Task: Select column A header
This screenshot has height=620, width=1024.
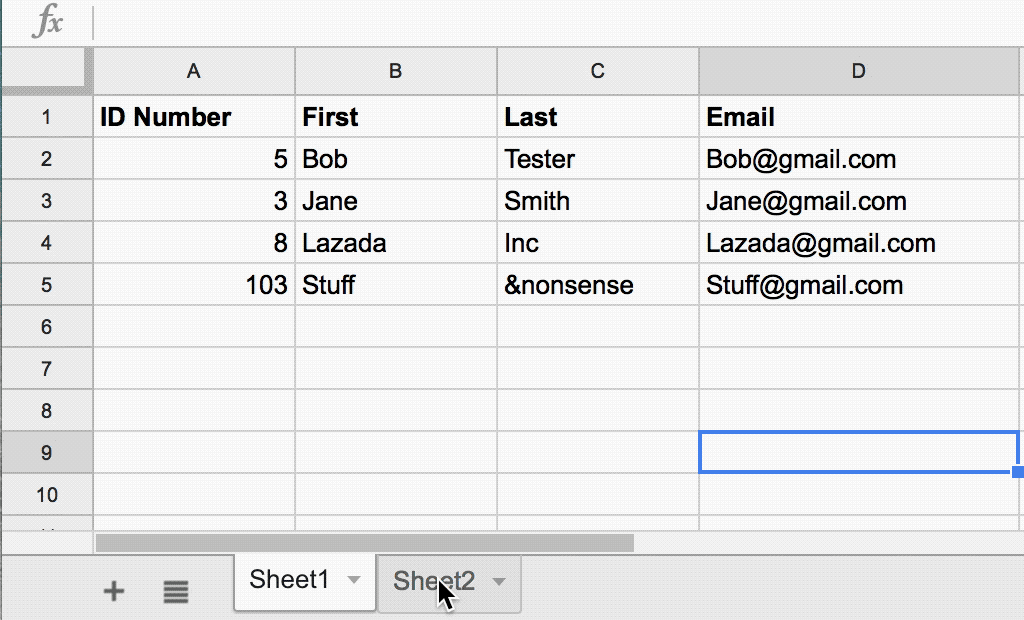Action: coord(193,71)
